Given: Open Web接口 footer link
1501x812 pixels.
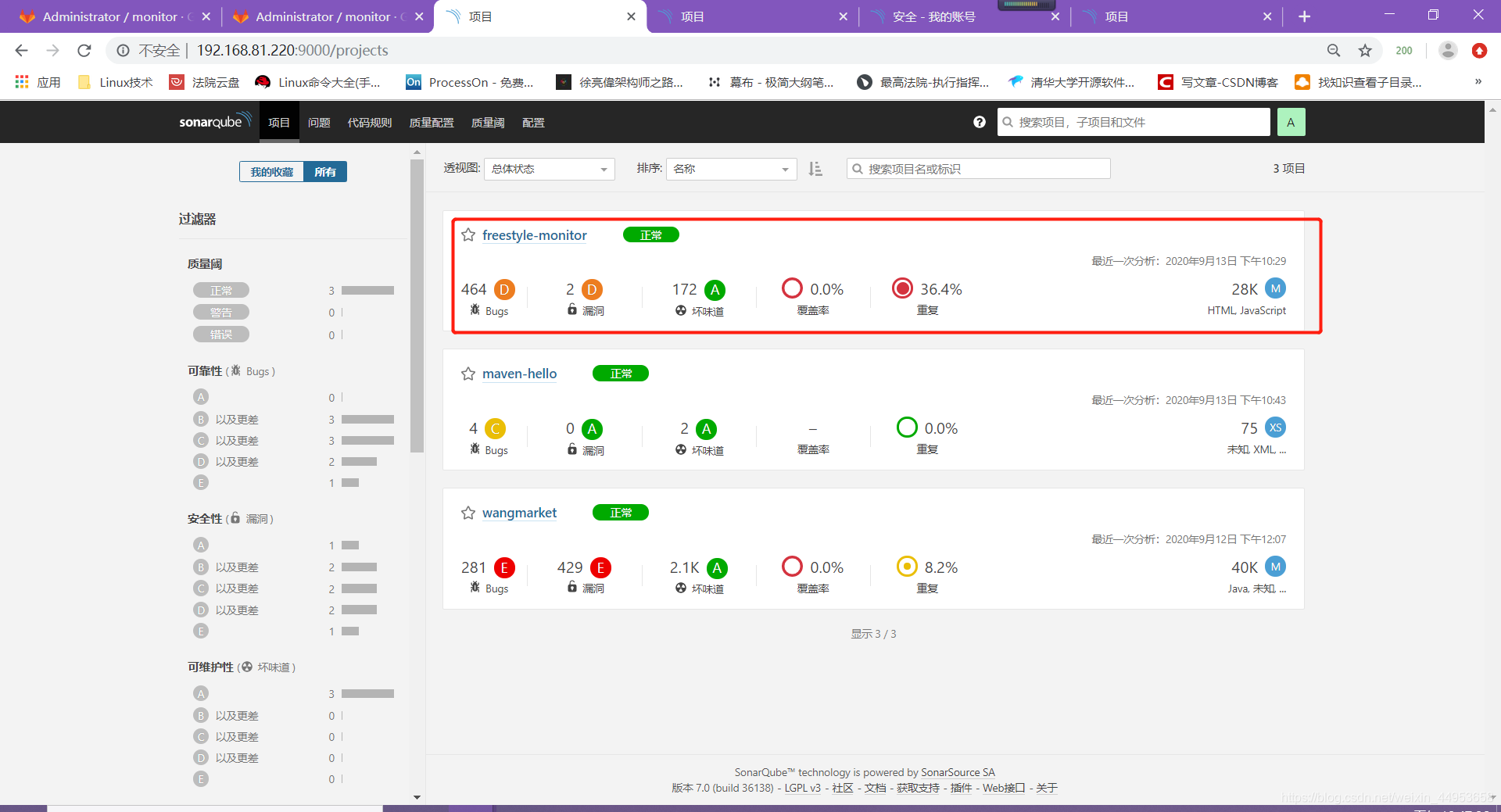Looking at the screenshot, I should 1004,788.
